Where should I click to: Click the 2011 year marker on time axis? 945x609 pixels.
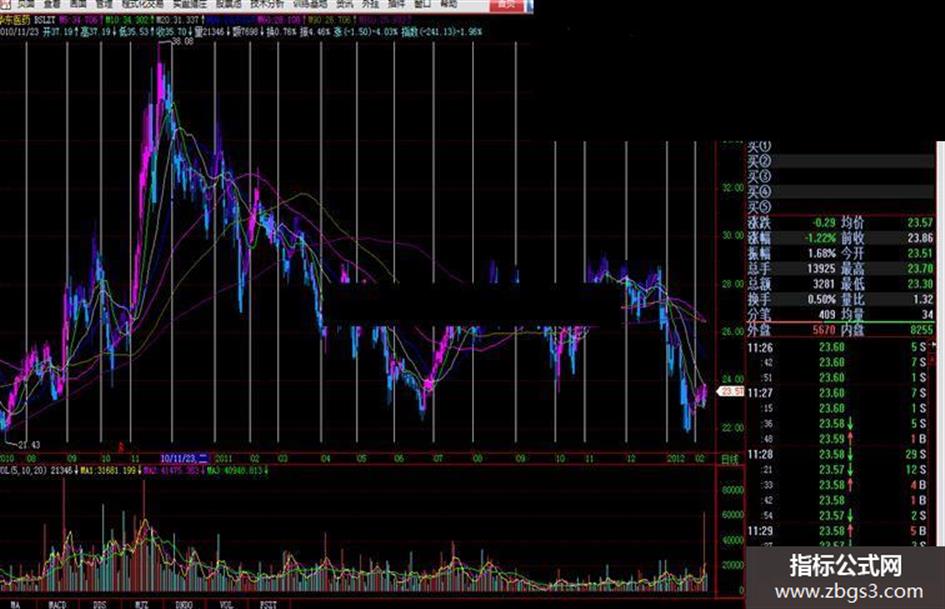pyautogui.click(x=224, y=459)
